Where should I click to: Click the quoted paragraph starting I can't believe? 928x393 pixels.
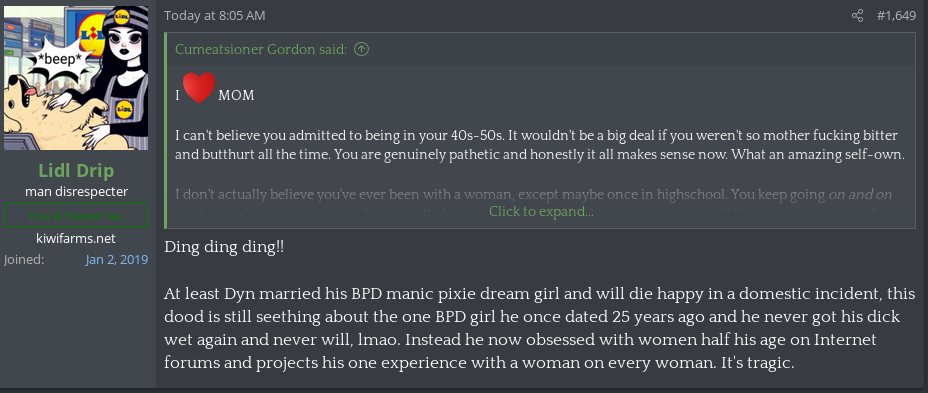[541, 144]
